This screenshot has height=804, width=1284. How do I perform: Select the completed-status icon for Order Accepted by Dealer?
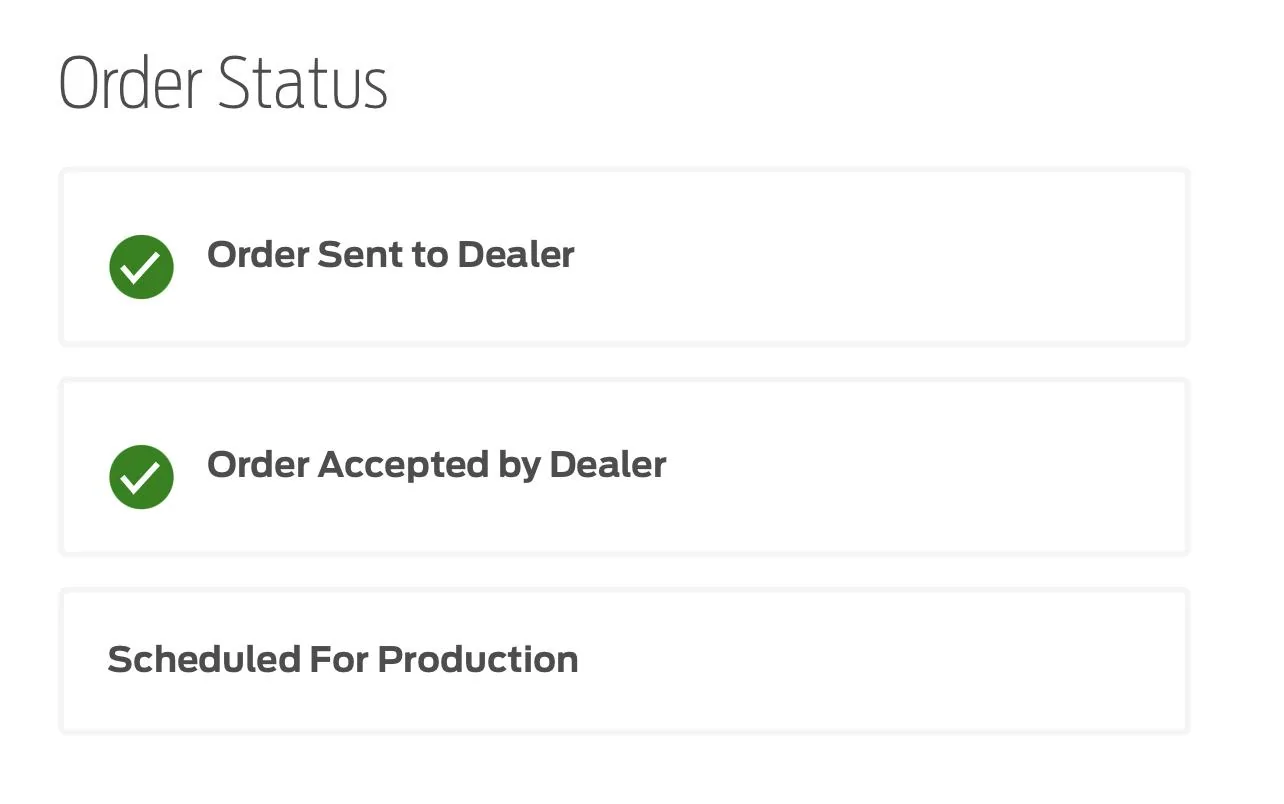click(141, 477)
